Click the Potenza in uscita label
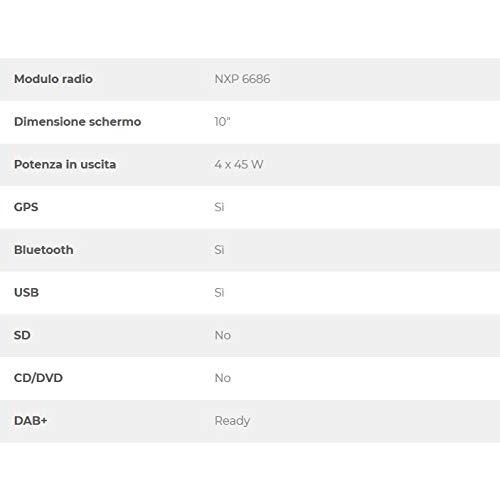Screen dimensions: 500x500 65,164
